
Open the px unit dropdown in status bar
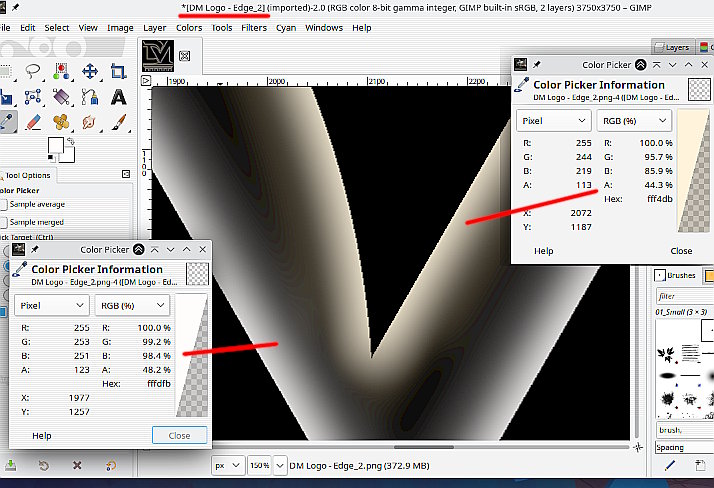pyautogui.click(x=228, y=466)
